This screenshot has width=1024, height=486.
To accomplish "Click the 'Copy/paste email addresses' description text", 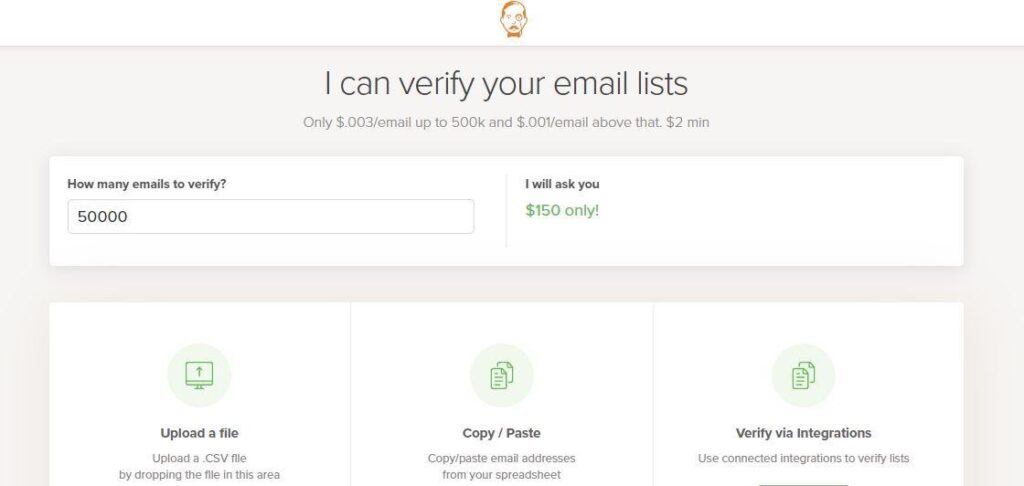I will tap(502, 458).
